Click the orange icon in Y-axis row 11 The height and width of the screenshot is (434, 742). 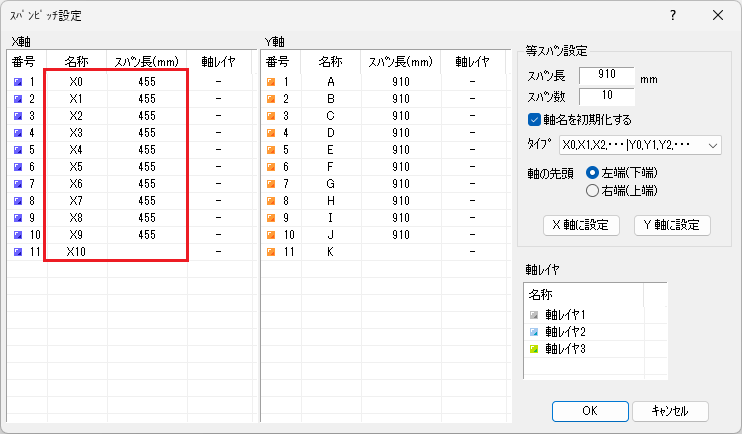(270, 251)
